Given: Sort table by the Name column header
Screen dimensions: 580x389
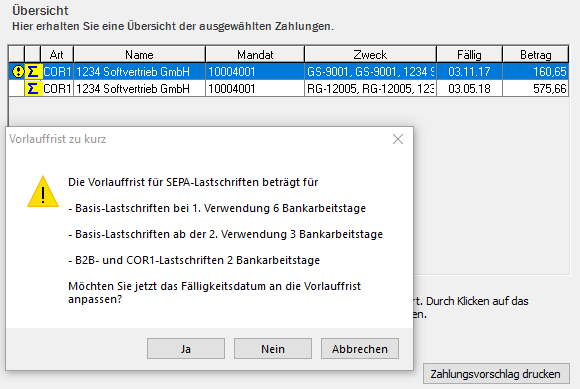Looking at the screenshot, I should pos(139,55).
